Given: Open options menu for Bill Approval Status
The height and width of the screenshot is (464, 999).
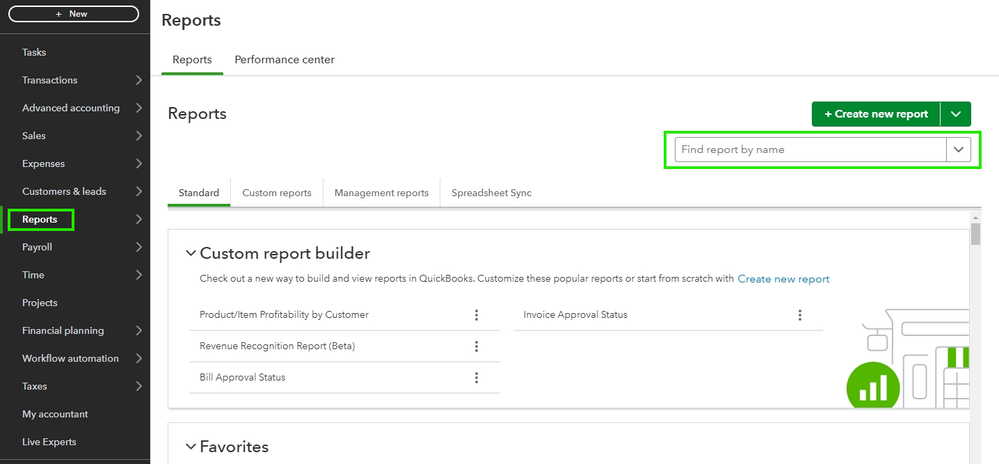Looking at the screenshot, I should tap(476, 377).
